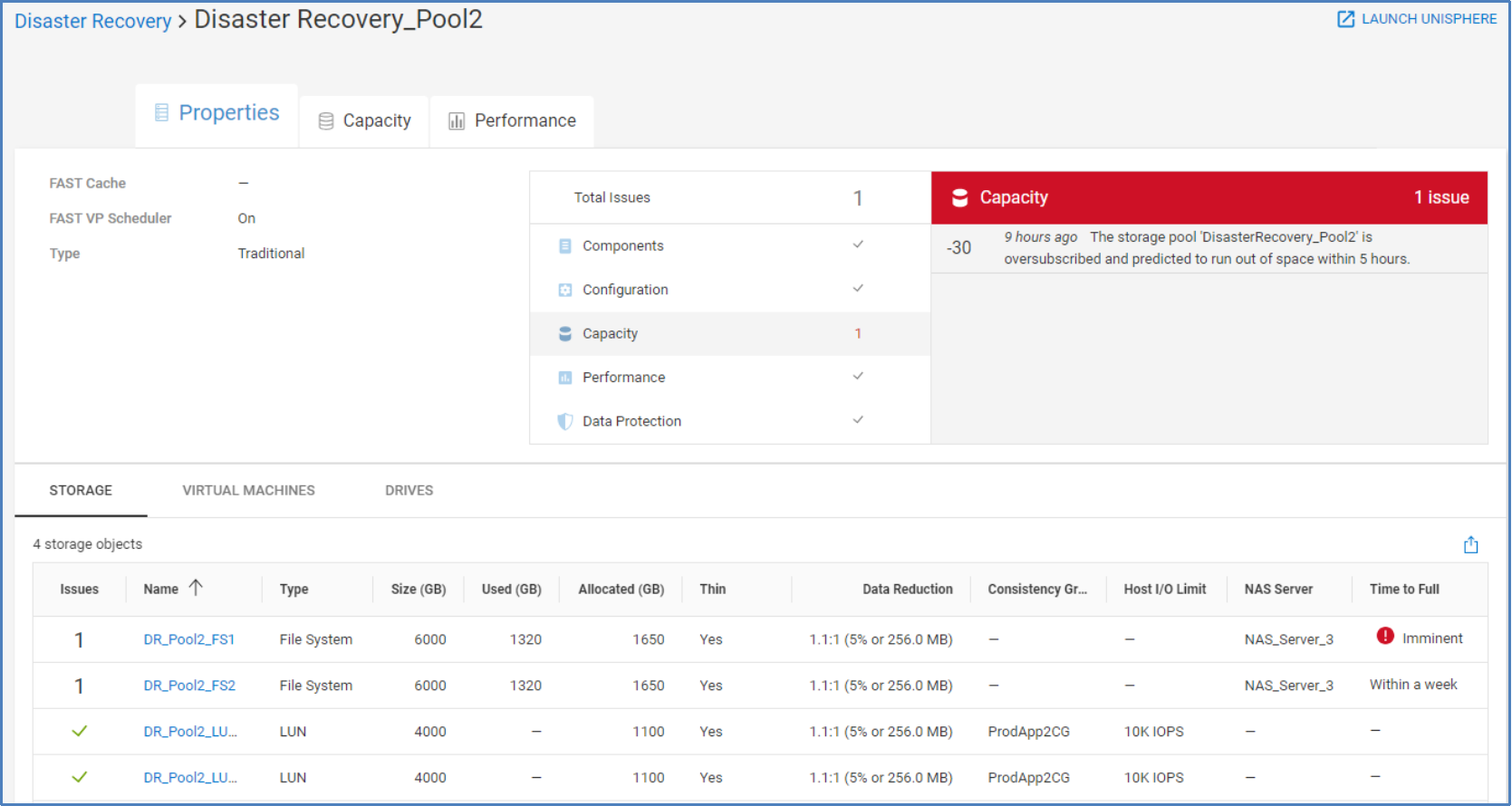Click the Within a week value
The height and width of the screenshot is (806, 1512).
click(1413, 685)
